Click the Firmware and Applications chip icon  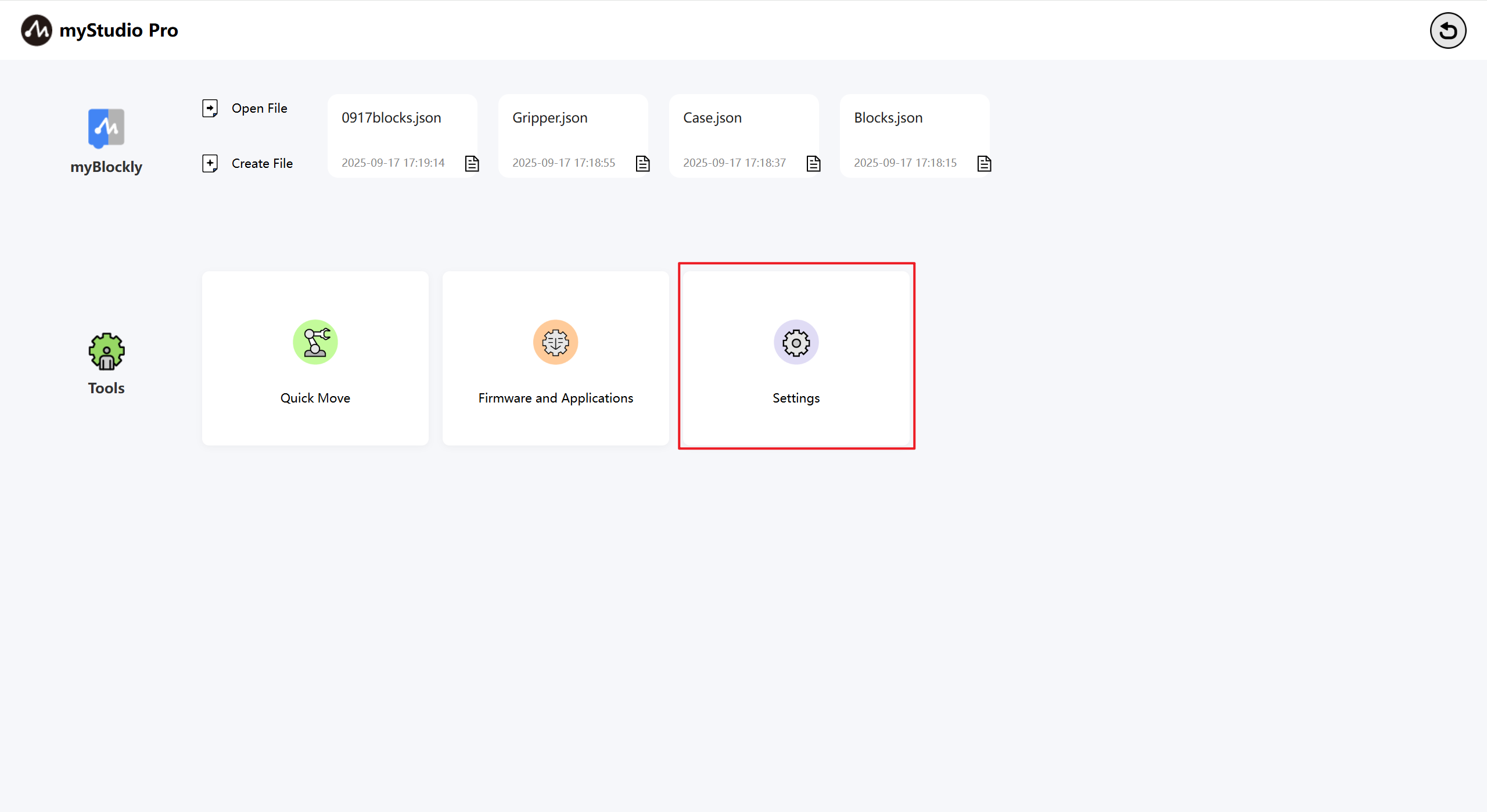[555, 342]
